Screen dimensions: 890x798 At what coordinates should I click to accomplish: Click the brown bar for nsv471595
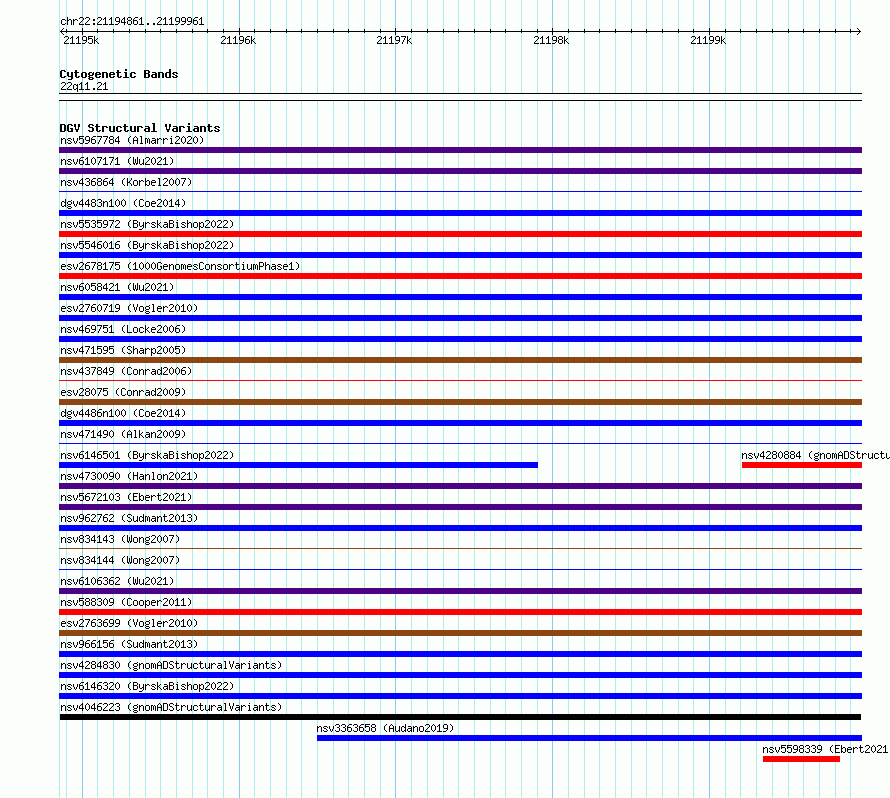pyautogui.click(x=460, y=360)
